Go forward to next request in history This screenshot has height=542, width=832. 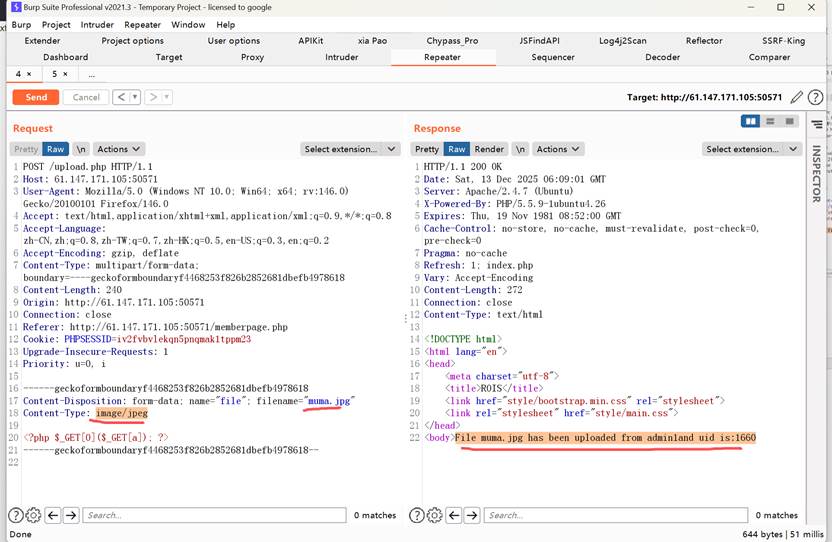[153, 97]
